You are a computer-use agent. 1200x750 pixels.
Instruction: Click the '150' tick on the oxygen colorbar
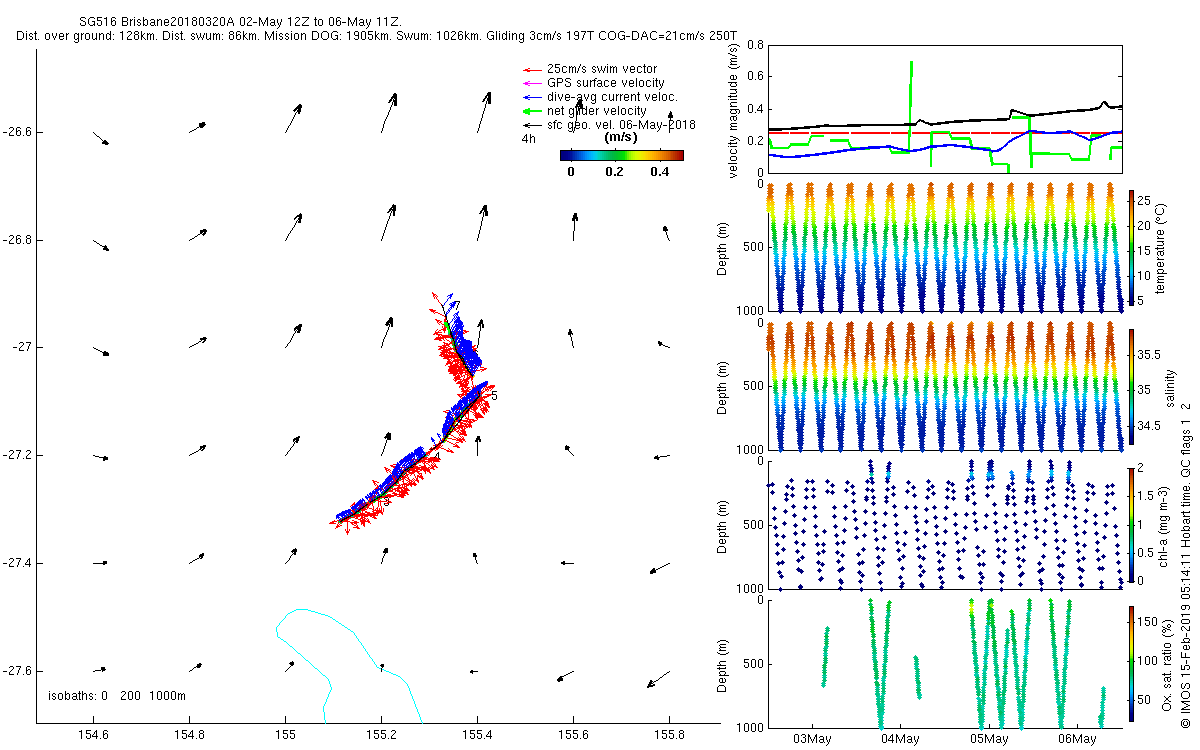[x=1146, y=620]
